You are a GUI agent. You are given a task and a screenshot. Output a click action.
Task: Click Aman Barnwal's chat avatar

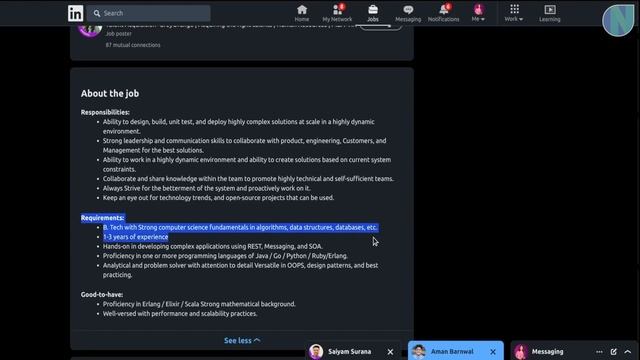point(419,351)
